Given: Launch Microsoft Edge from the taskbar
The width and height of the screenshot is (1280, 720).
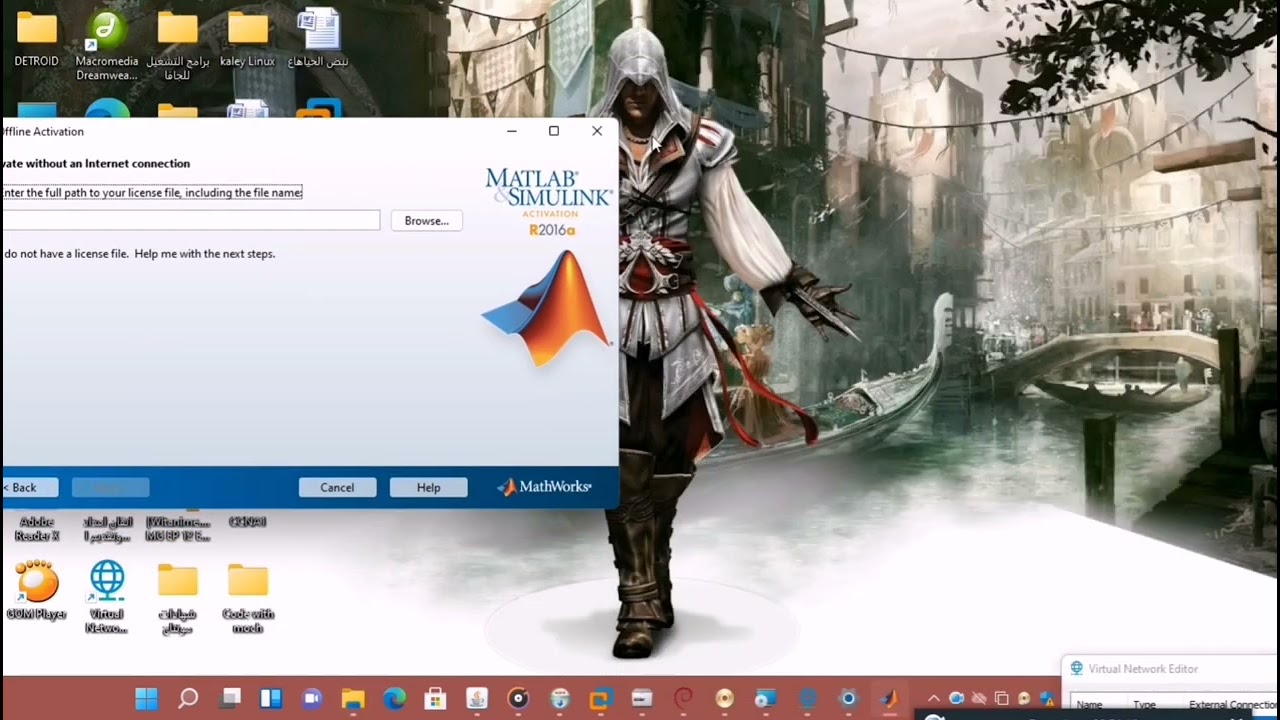Looking at the screenshot, I should [x=394, y=698].
